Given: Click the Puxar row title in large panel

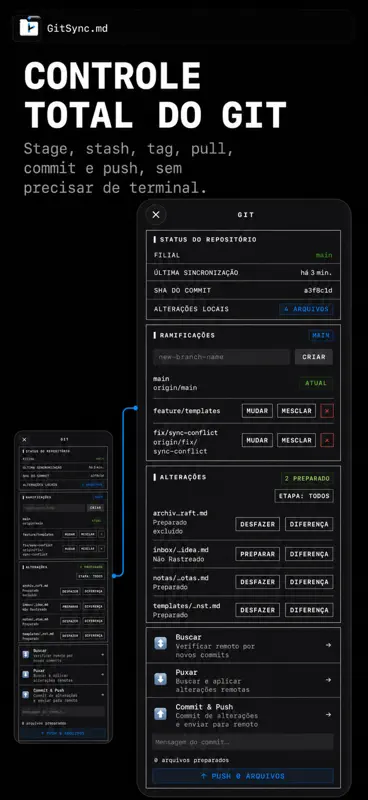Looking at the screenshot, I should click(186, 672).
